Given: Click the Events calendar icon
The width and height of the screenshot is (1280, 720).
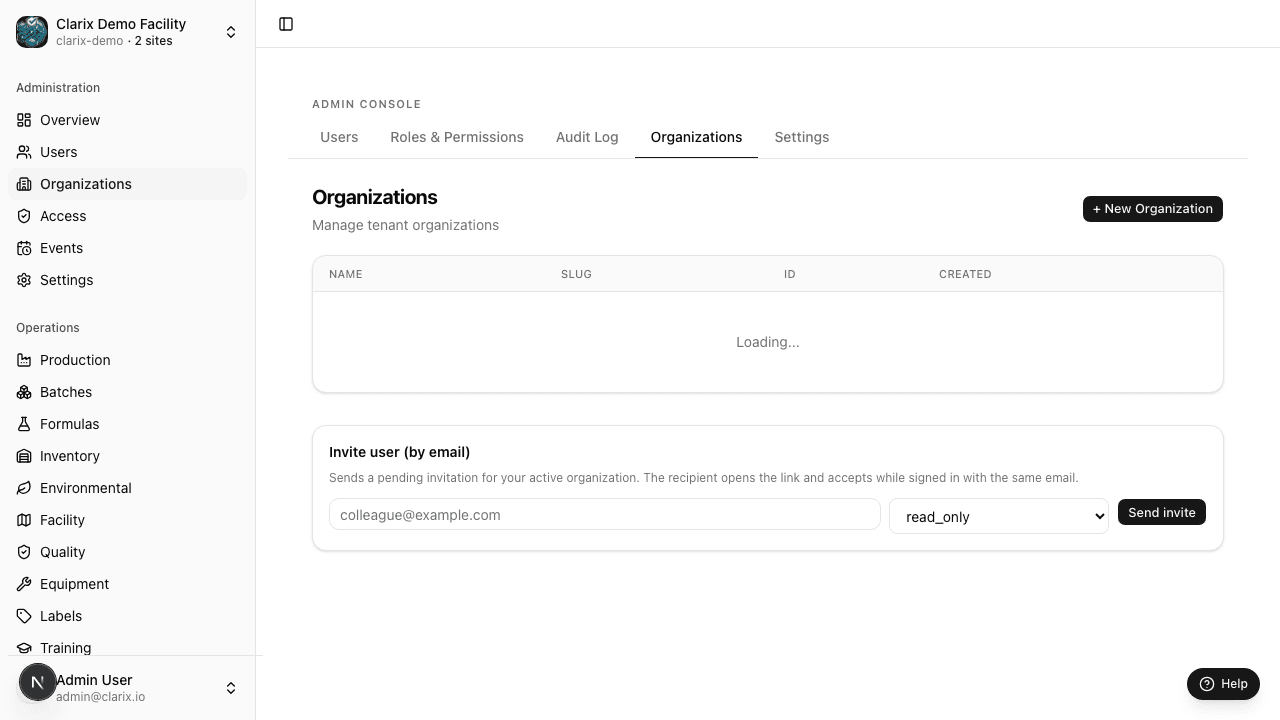Looking at the screenshot, I should (x=24, y=248).
